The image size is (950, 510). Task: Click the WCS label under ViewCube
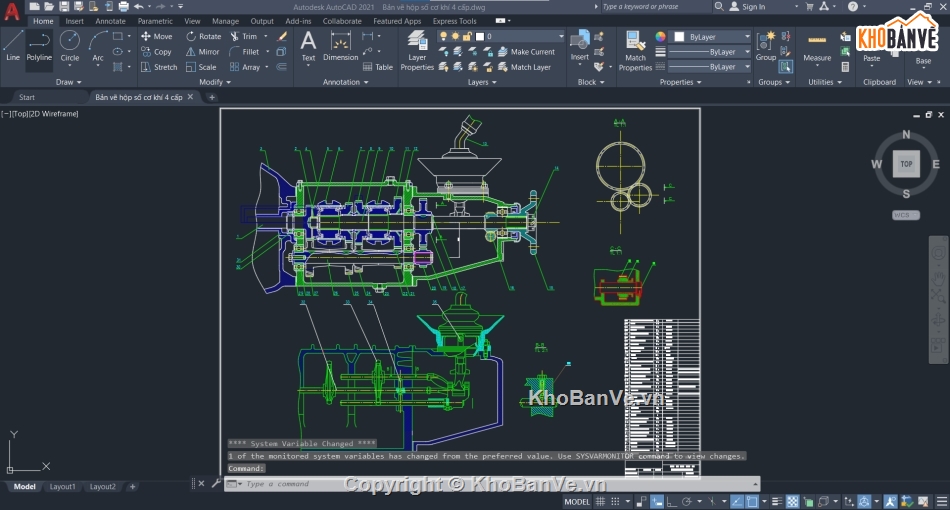[906, 215]
